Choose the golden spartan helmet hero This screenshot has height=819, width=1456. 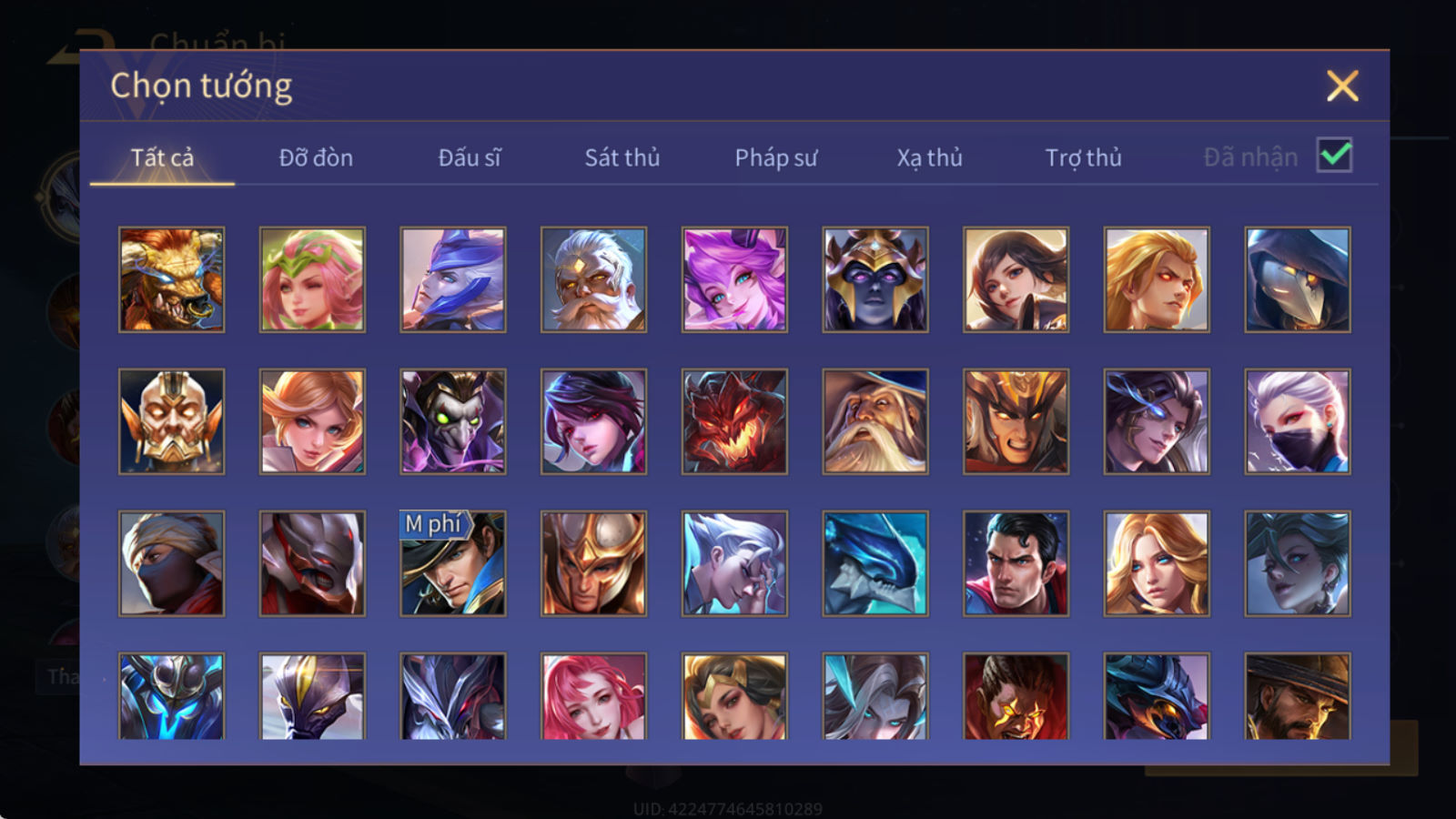pyautogui.click(x=593, y=563)
